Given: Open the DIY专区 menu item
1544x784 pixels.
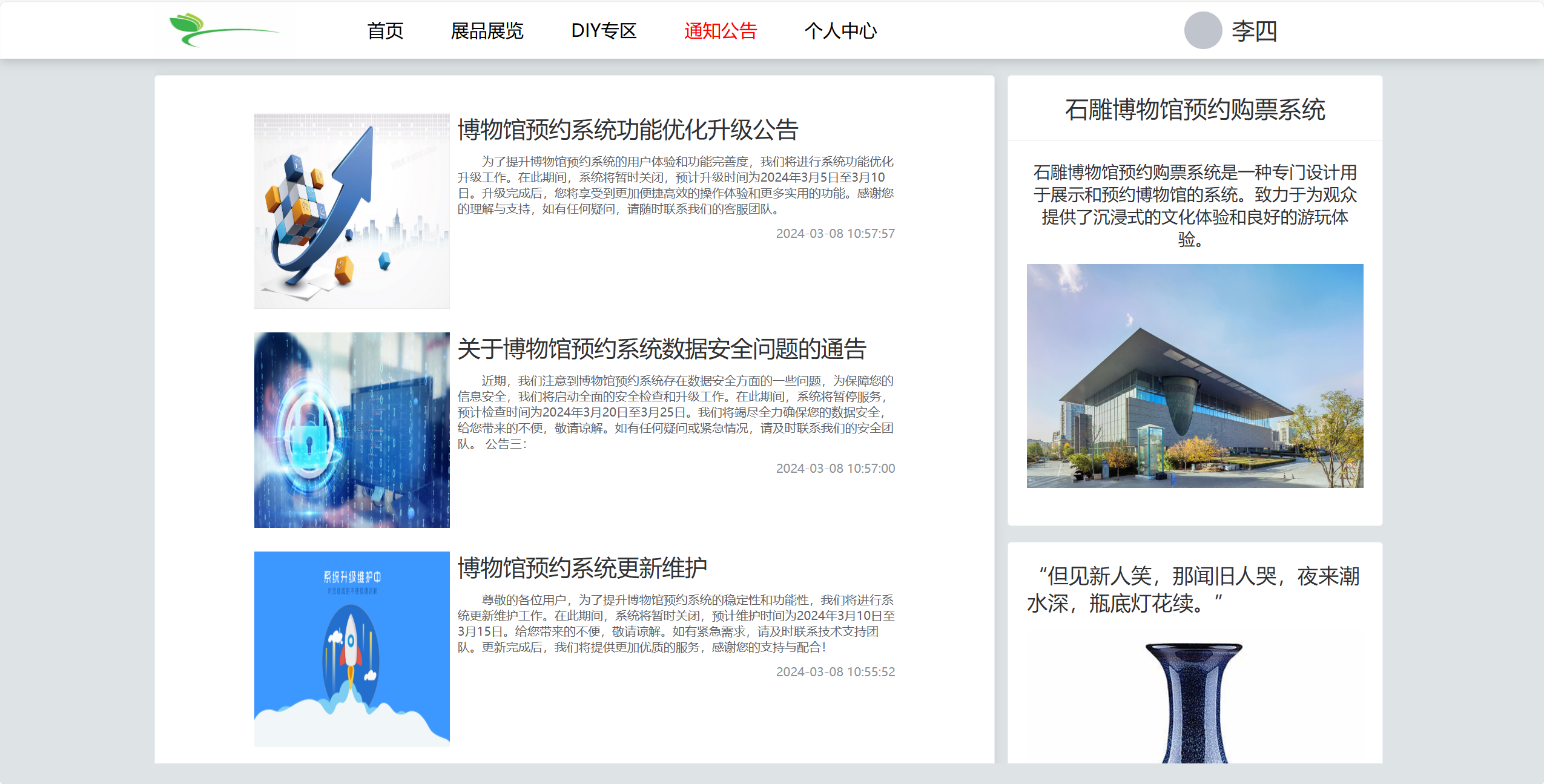Looking at the screenshot, I should pos(604,30).
